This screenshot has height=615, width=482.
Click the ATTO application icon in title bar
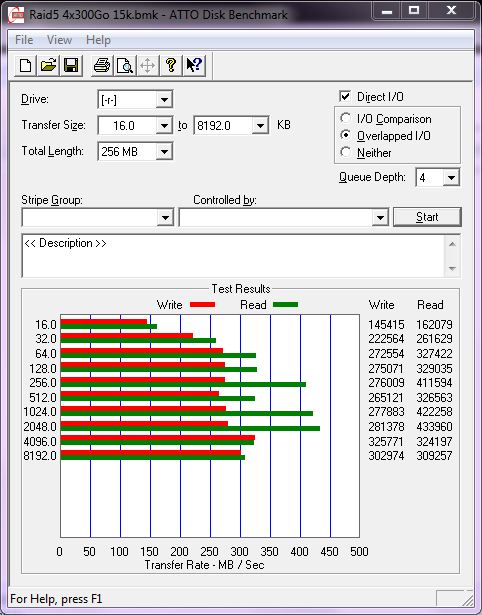pos(16,15)
